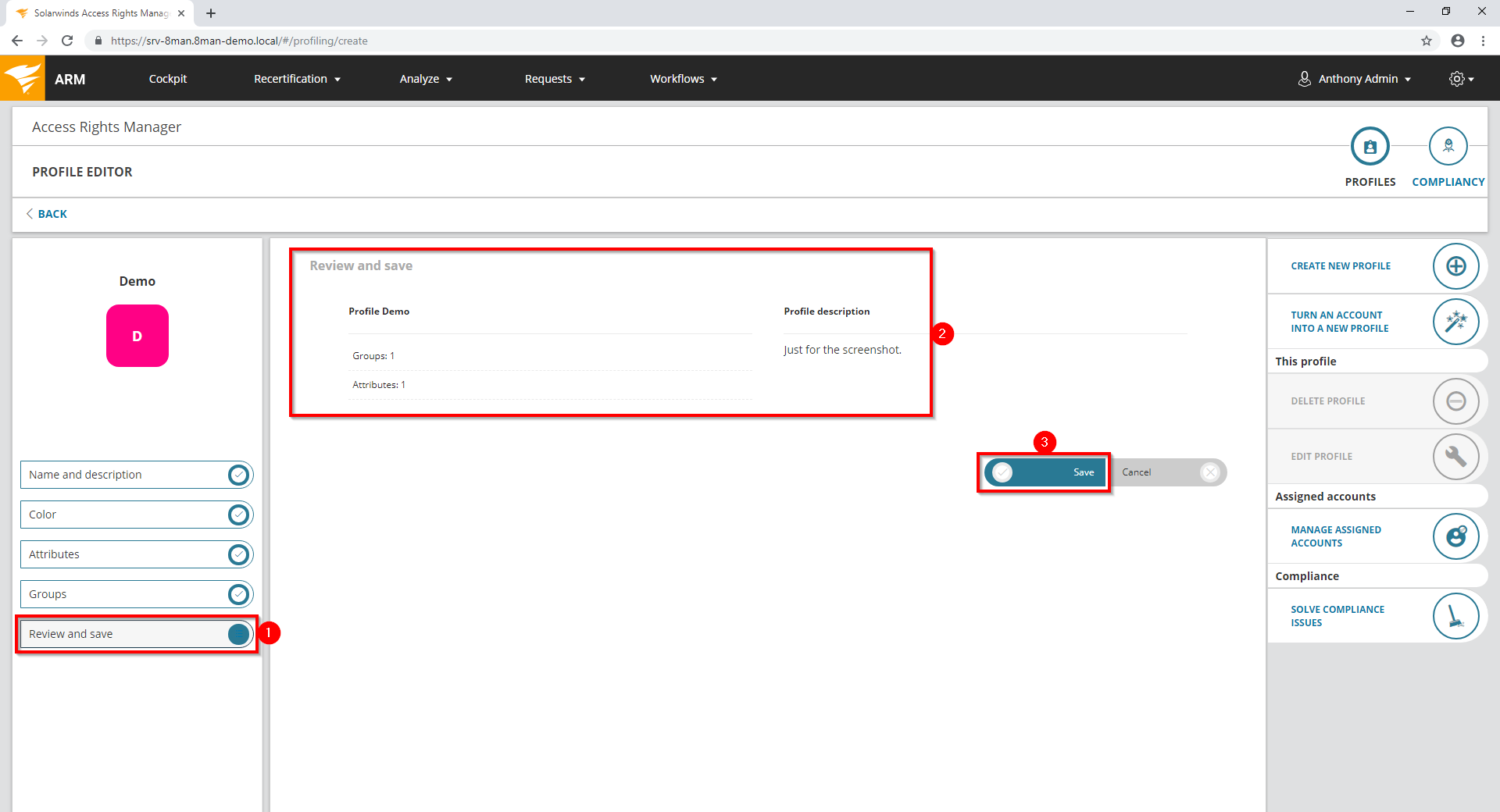Image resolution: width=1500 pixels, height=812 pixels.
Task: Click the magic wand account-to-profile icon
Action: click(1455, 322)
